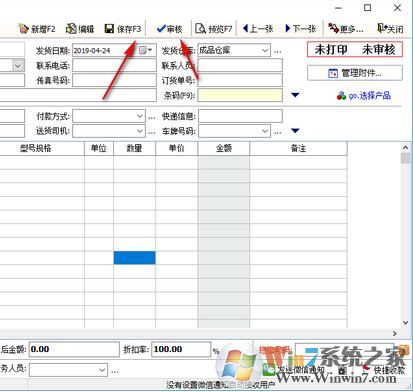Save the document with 保存F3
This screenshot has width=413, height=392.
tap(123, 29)
